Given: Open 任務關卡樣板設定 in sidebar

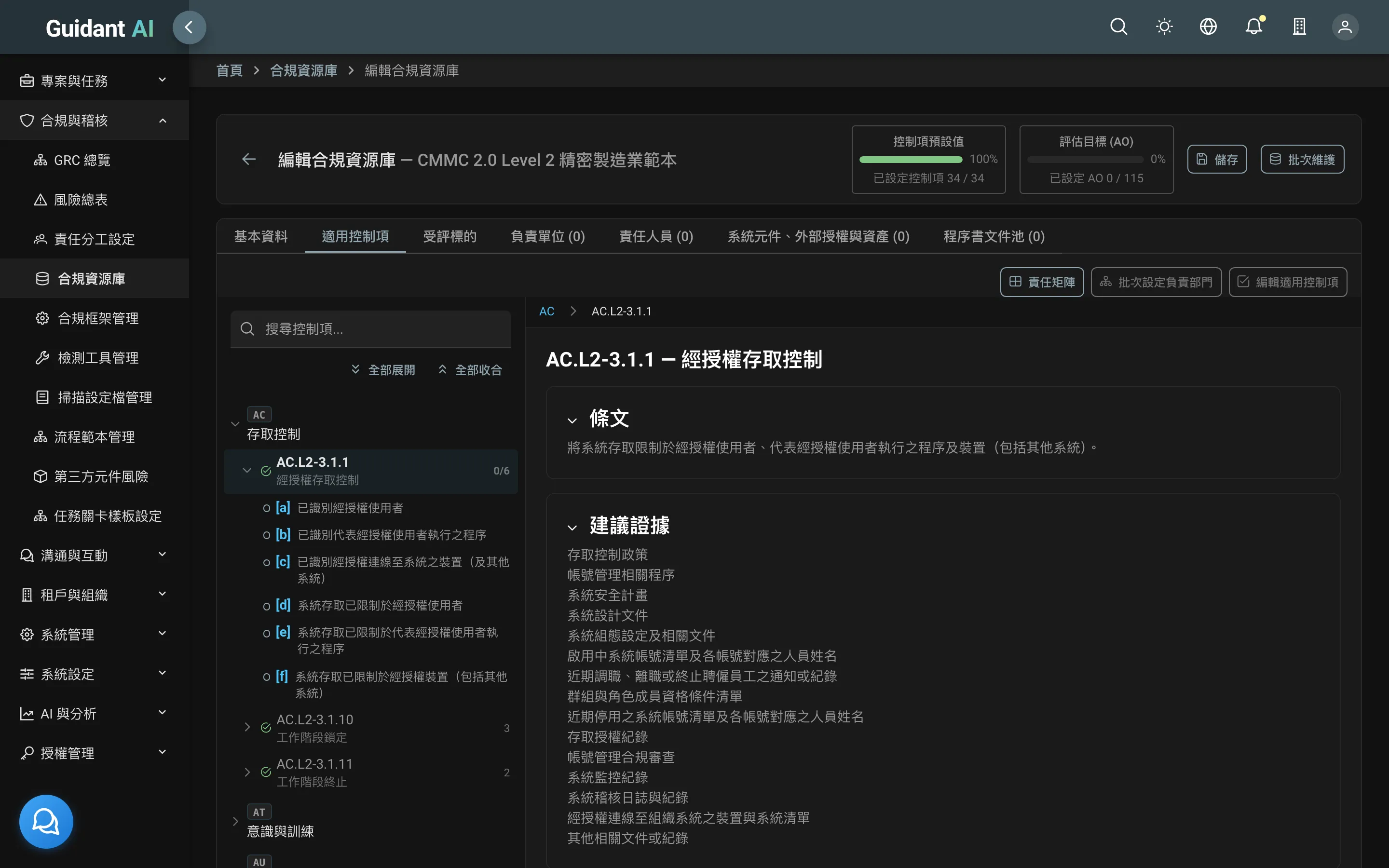Looking at the screenshot, I should tap(94, 516).
